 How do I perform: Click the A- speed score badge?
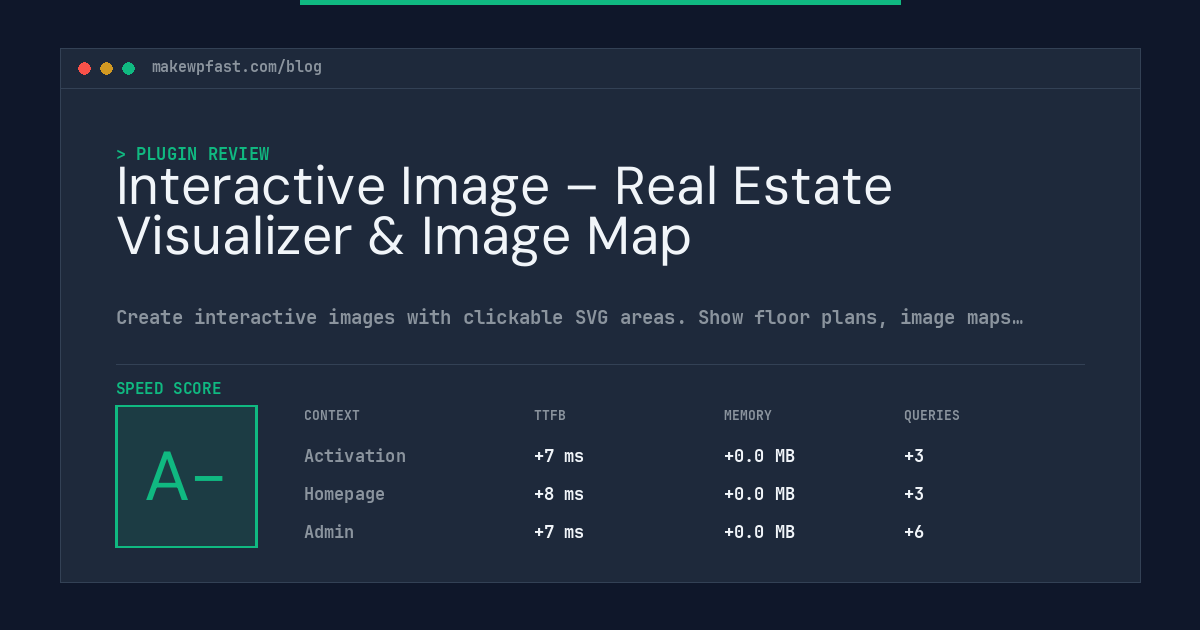186,476
